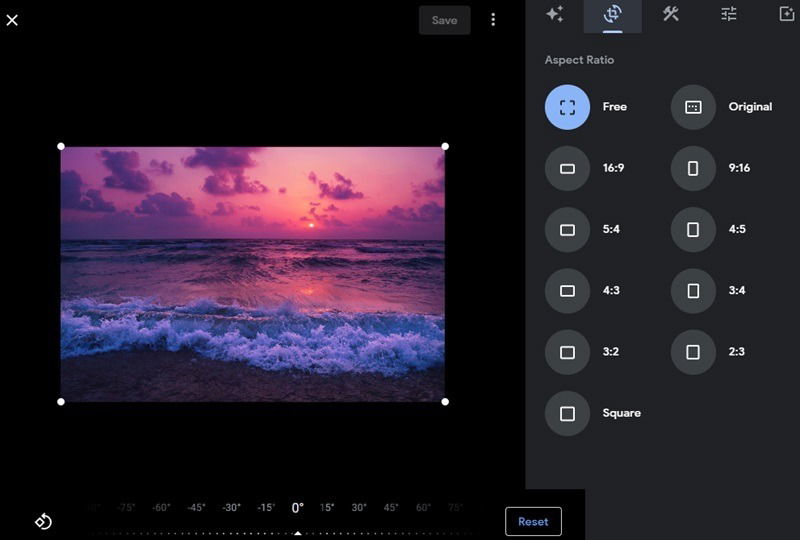Viewport: 800px width, 540px height.
Task: Click the '3:4' ratio label
Action: (737, 290)
